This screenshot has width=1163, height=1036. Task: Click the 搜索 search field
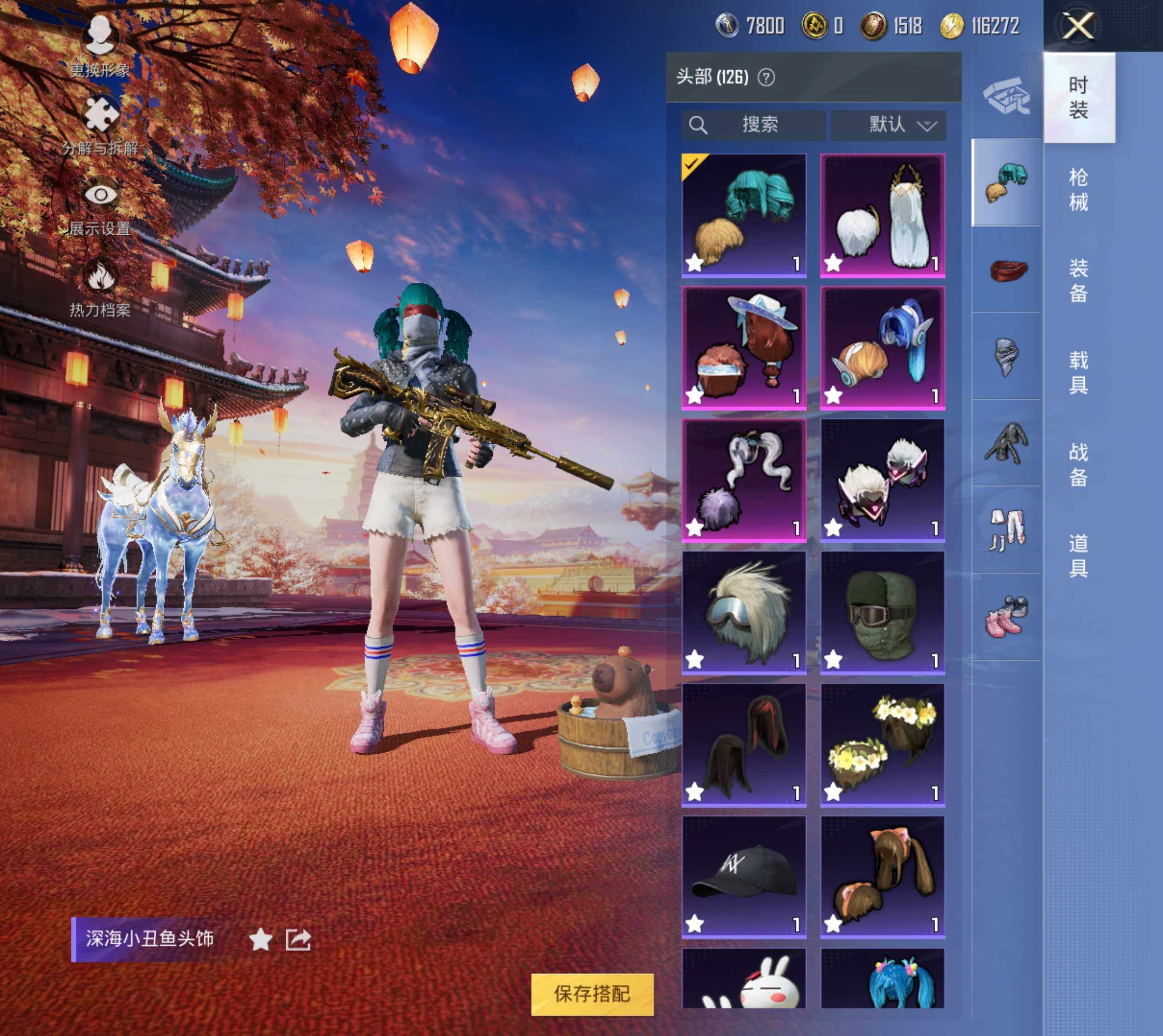pyautogui.click(x=753, y=125)
